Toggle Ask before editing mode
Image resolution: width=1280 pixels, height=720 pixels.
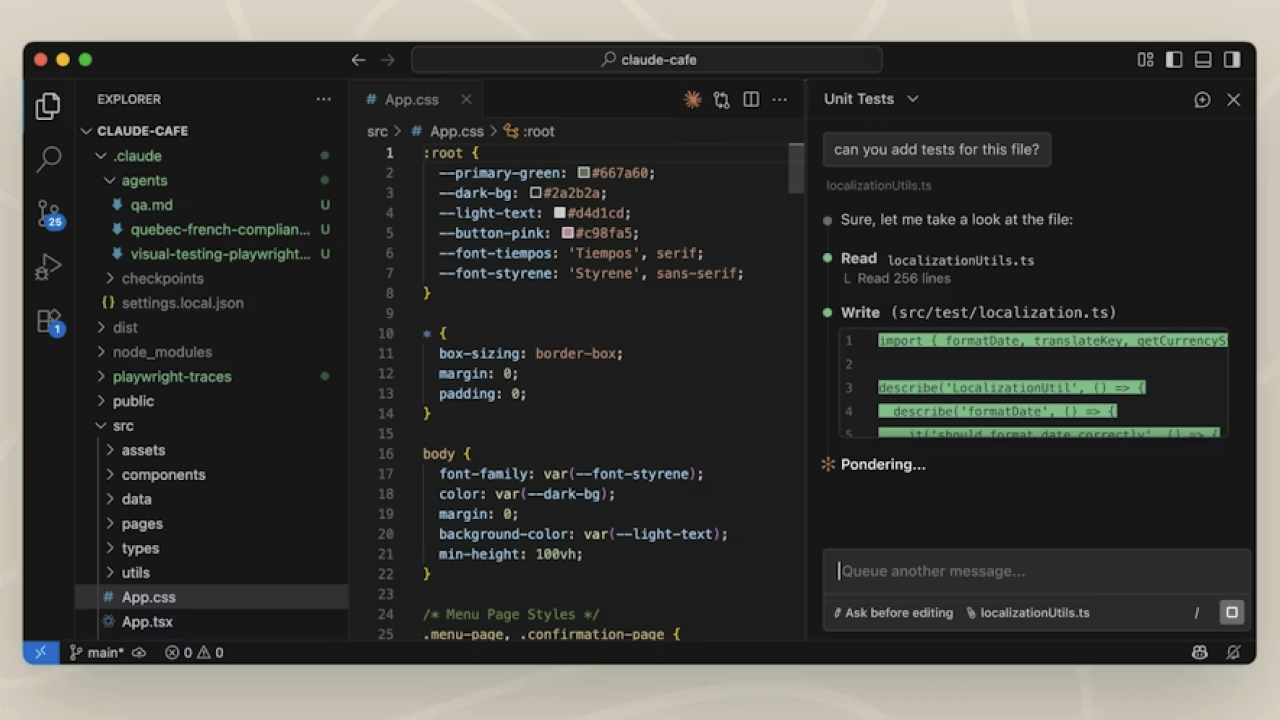point(893,613)
